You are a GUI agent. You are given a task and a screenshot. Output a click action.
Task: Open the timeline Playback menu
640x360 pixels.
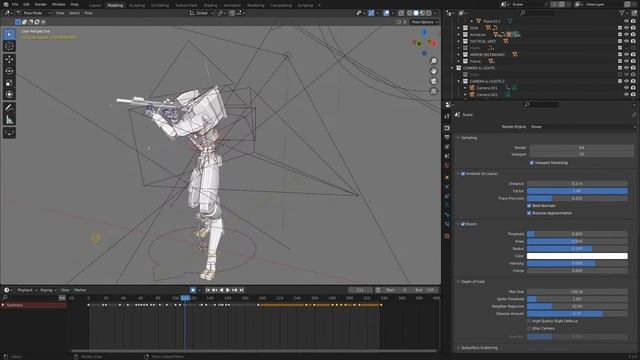26,290
